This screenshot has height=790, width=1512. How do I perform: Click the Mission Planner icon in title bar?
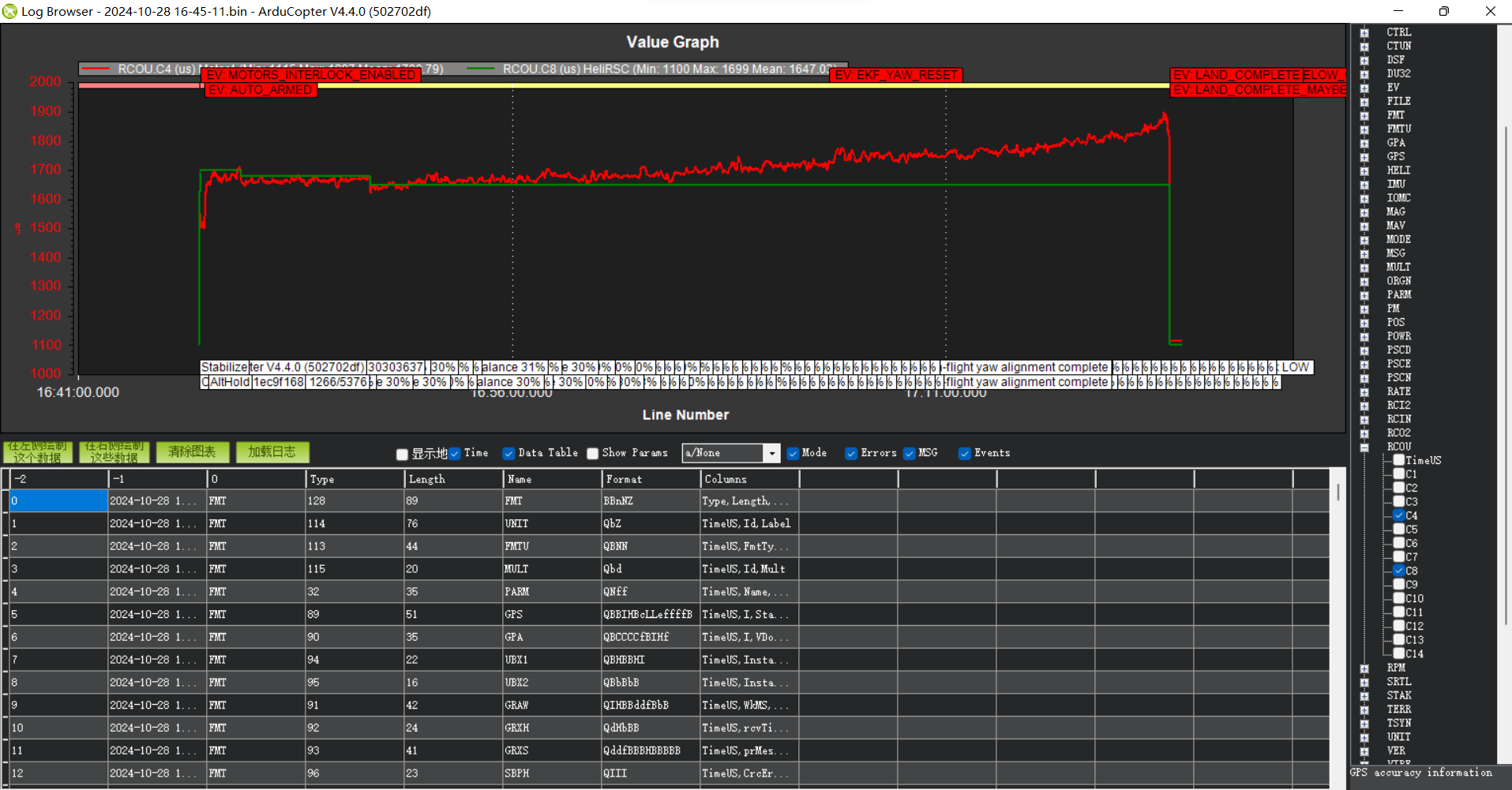point(9,11)
